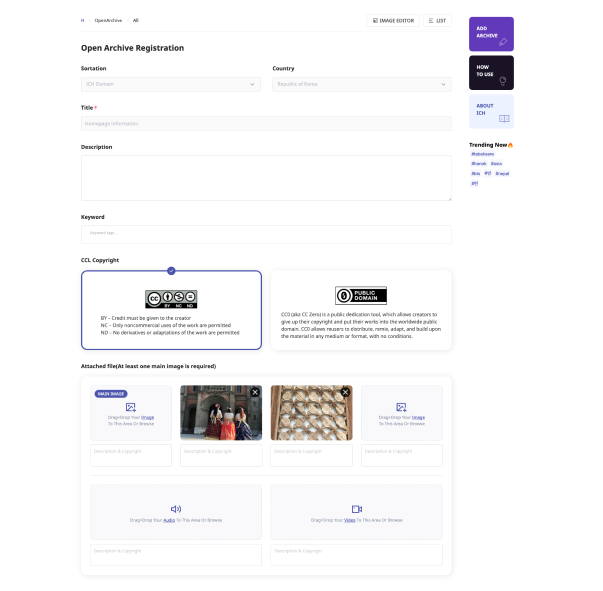Click the open book icon on About ICH

tap(504, 118)
